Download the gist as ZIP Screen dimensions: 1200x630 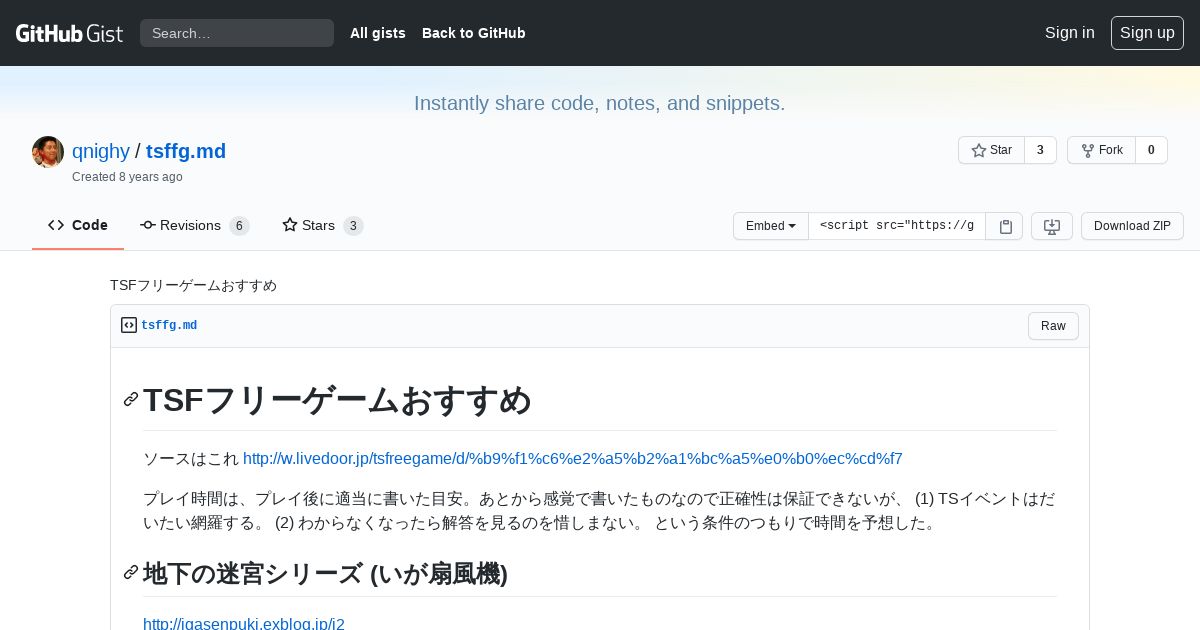pyautogui.click(x=1132, y=226)
